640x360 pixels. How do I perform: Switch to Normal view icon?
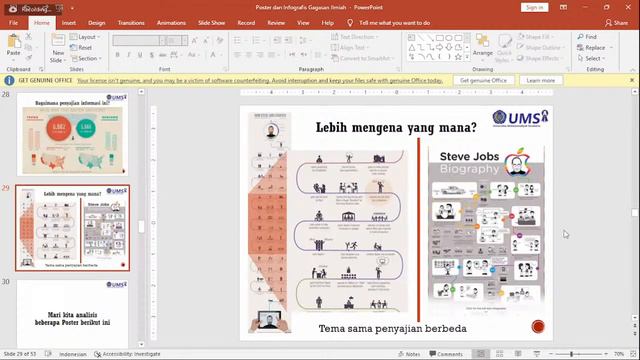coord(481,354)
